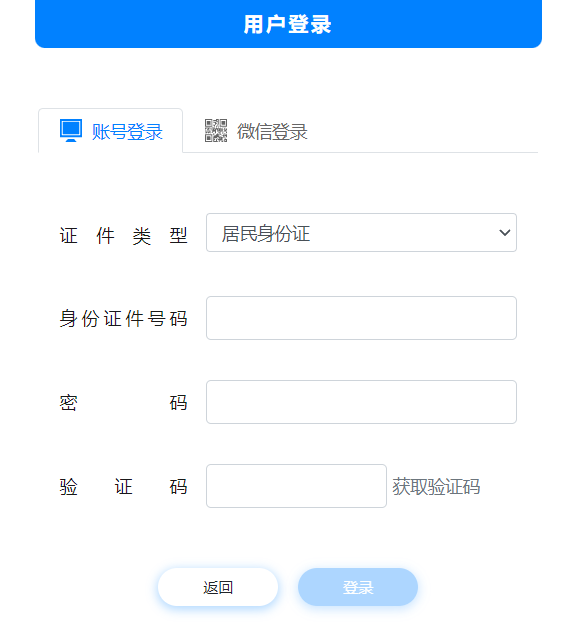Click the 用户登录 header banner

288,24
